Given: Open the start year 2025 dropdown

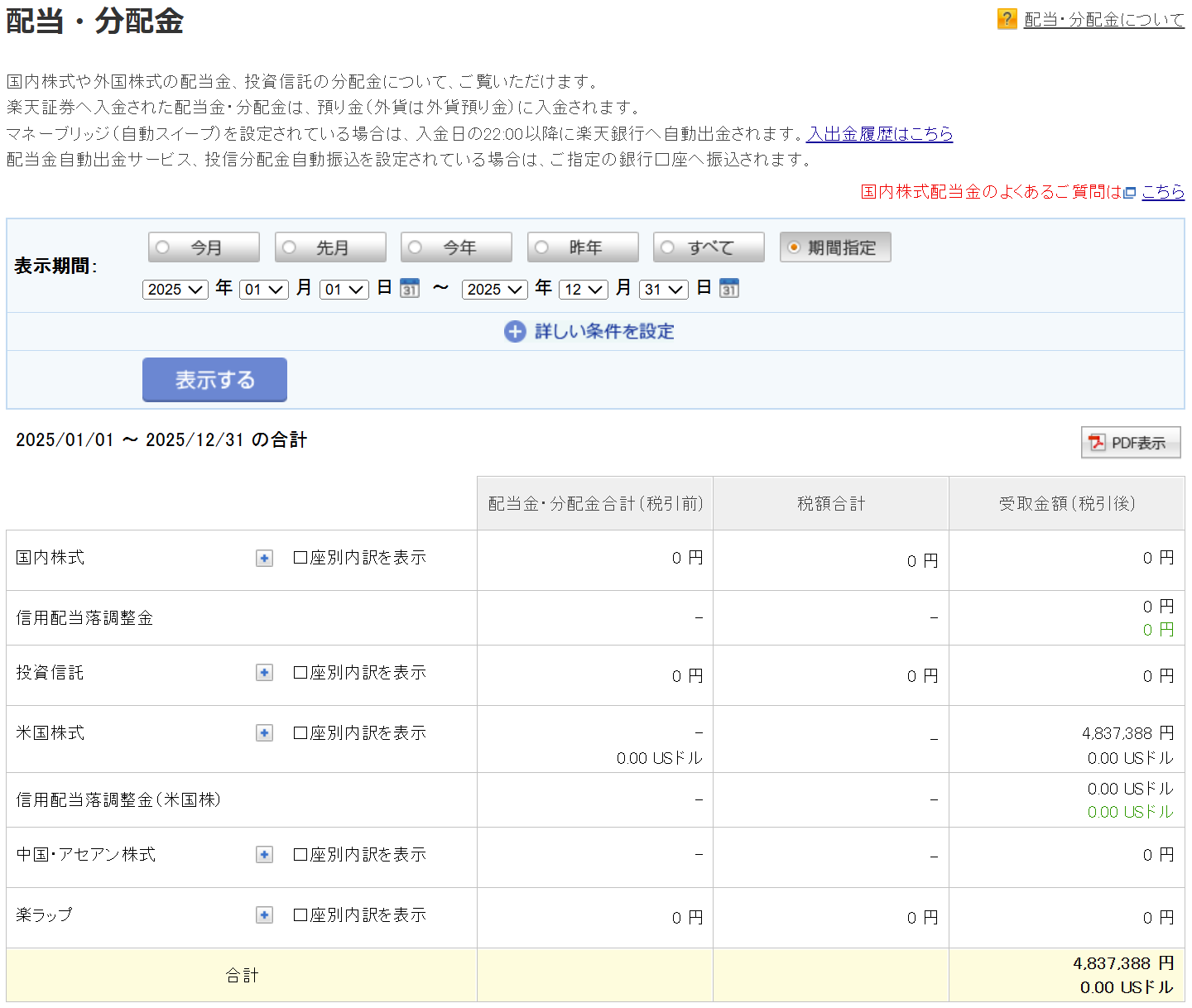Looking at the screenshot, I should click(175, 289).
